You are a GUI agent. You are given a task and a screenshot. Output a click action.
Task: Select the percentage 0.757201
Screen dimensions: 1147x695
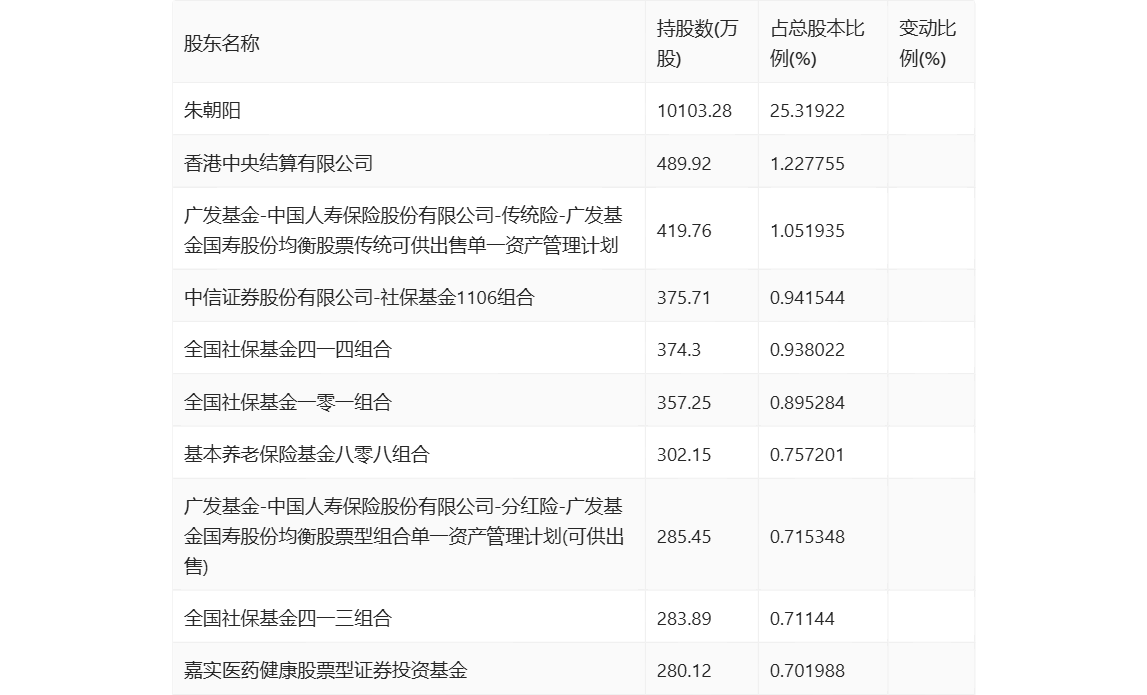point(807,454)
